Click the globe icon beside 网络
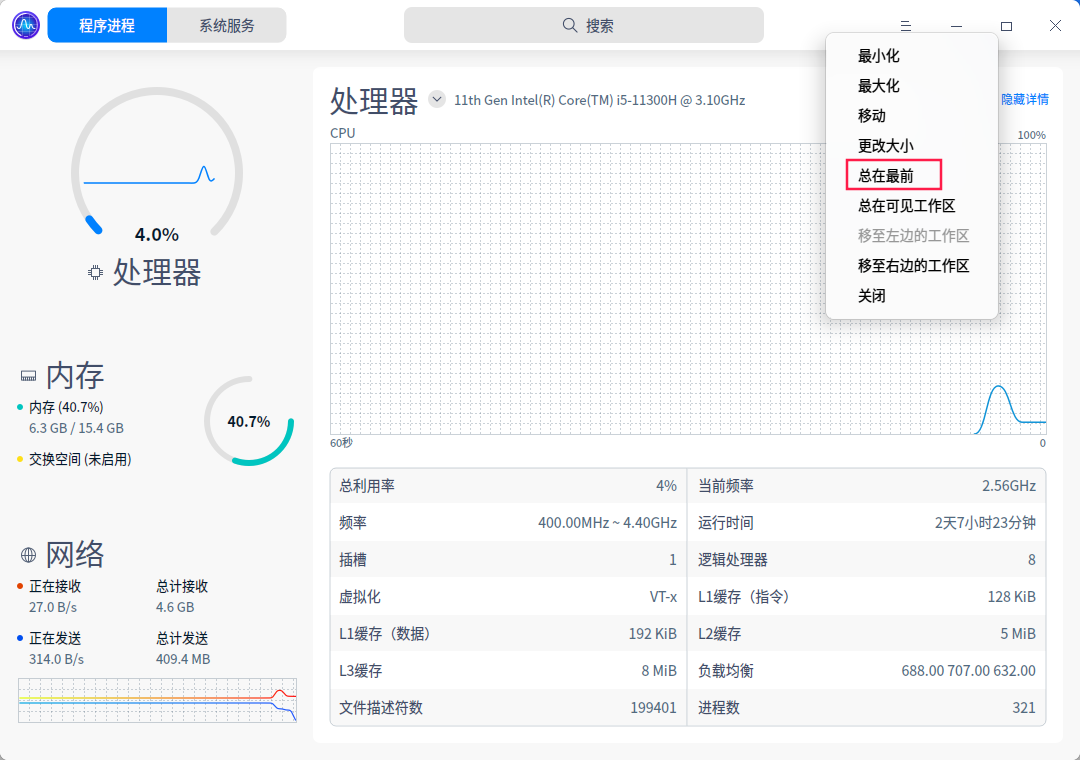The height and width of the screenshot is (760, 1080). pyautogui.click(x=28, y=555)
